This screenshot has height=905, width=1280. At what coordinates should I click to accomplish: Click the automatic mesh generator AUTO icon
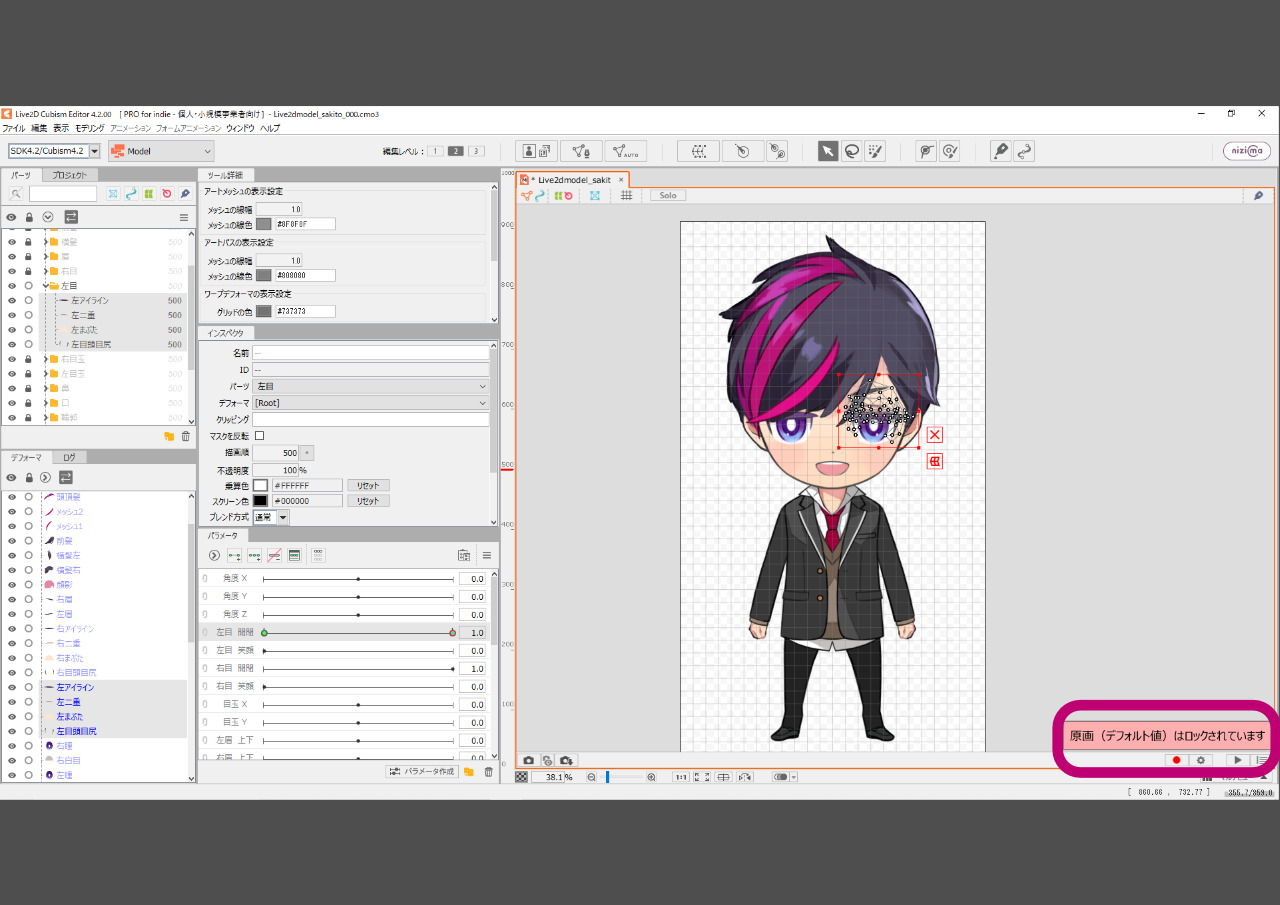(625, 151)
